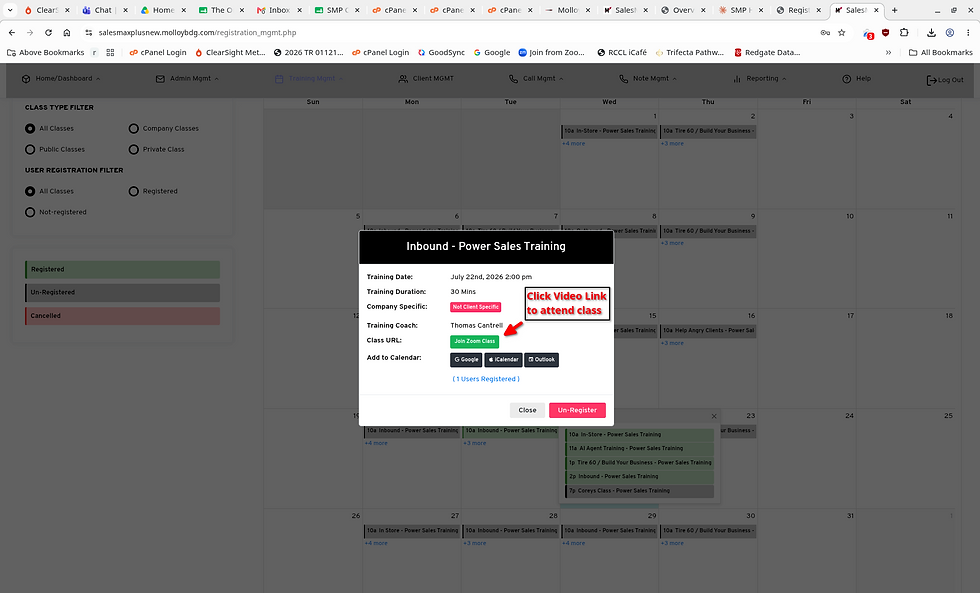Click the Un-Register button
The height and width of the screenshot is (593, 980).
point(577,411)
